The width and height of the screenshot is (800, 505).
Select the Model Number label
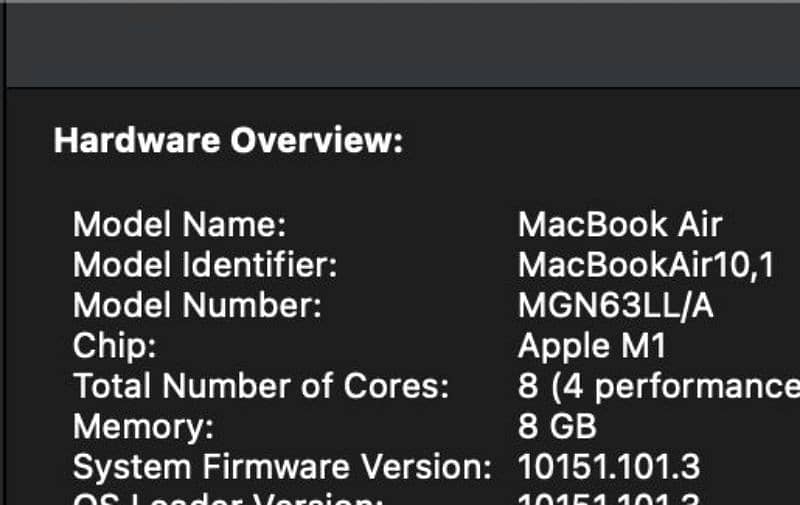(x=197, y=306)
